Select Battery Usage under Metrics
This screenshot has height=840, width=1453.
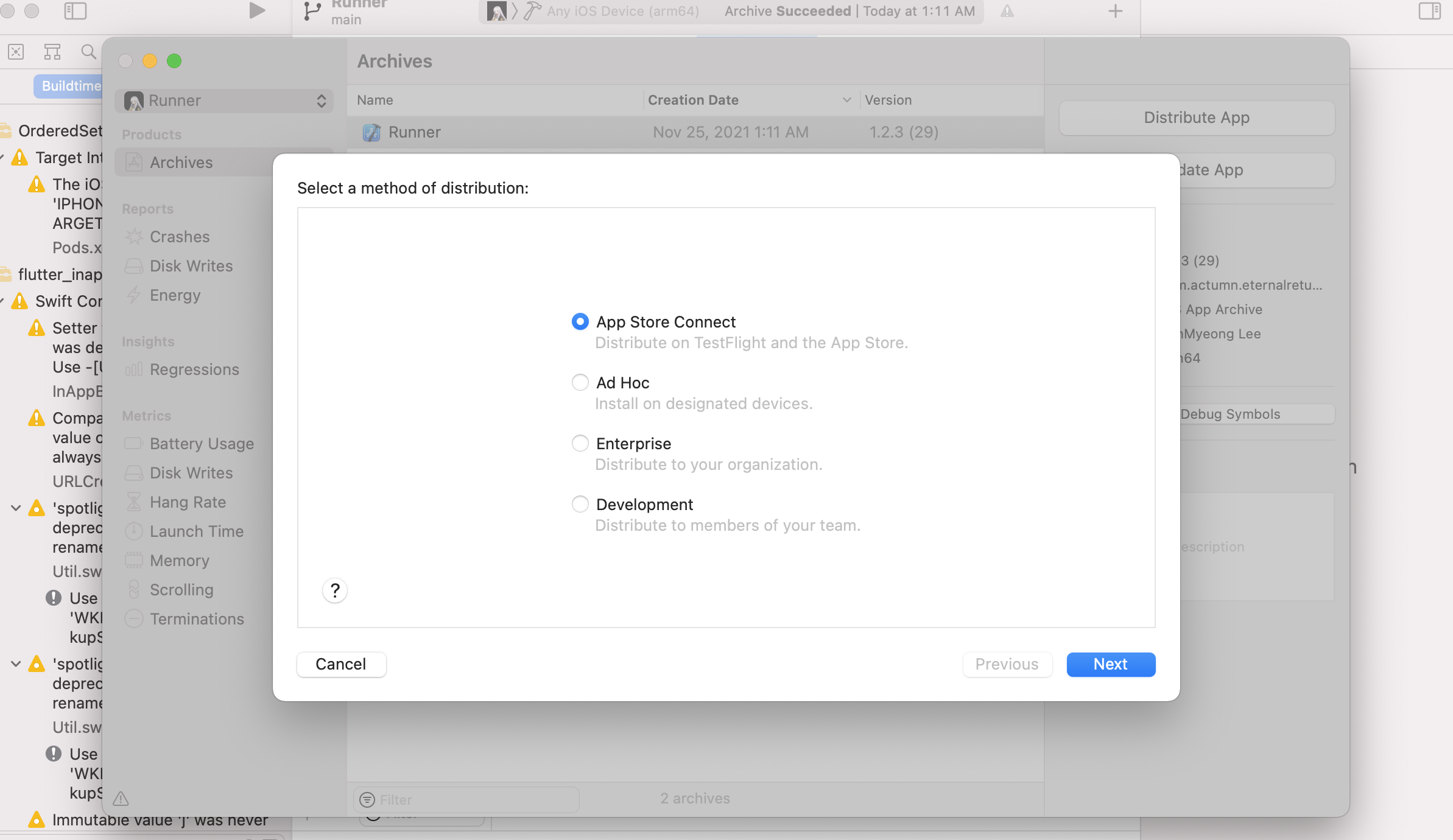(202, 443)
